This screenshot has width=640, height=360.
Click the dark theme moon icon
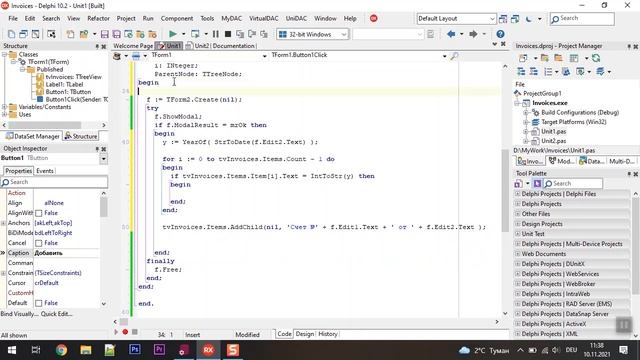coord(529,19)
